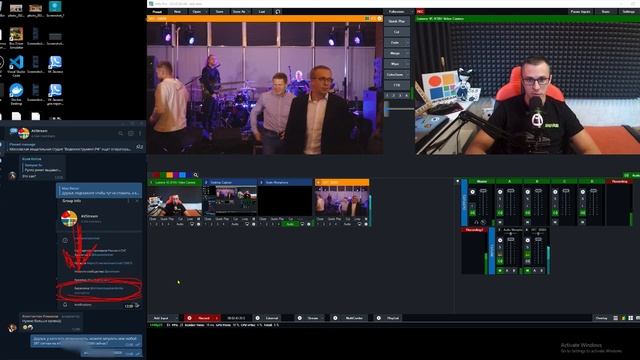Open the Wipe transition dropdown arrow
The width and height of the screenshot is (640, 360).
(407, 64)
